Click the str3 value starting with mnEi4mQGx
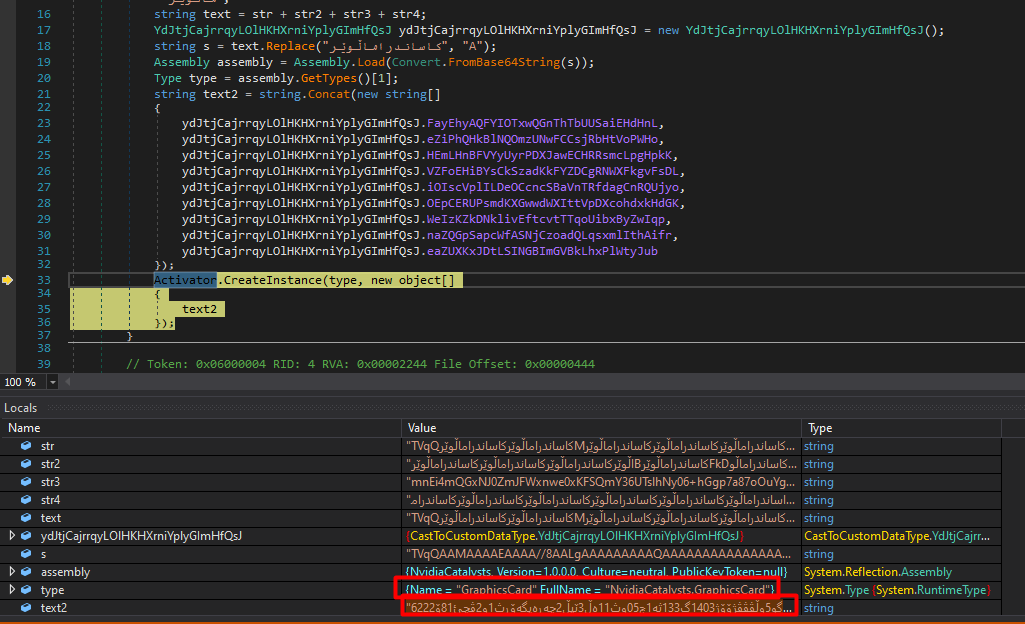Screen dimensions: 1025x624 coord(601,482)
